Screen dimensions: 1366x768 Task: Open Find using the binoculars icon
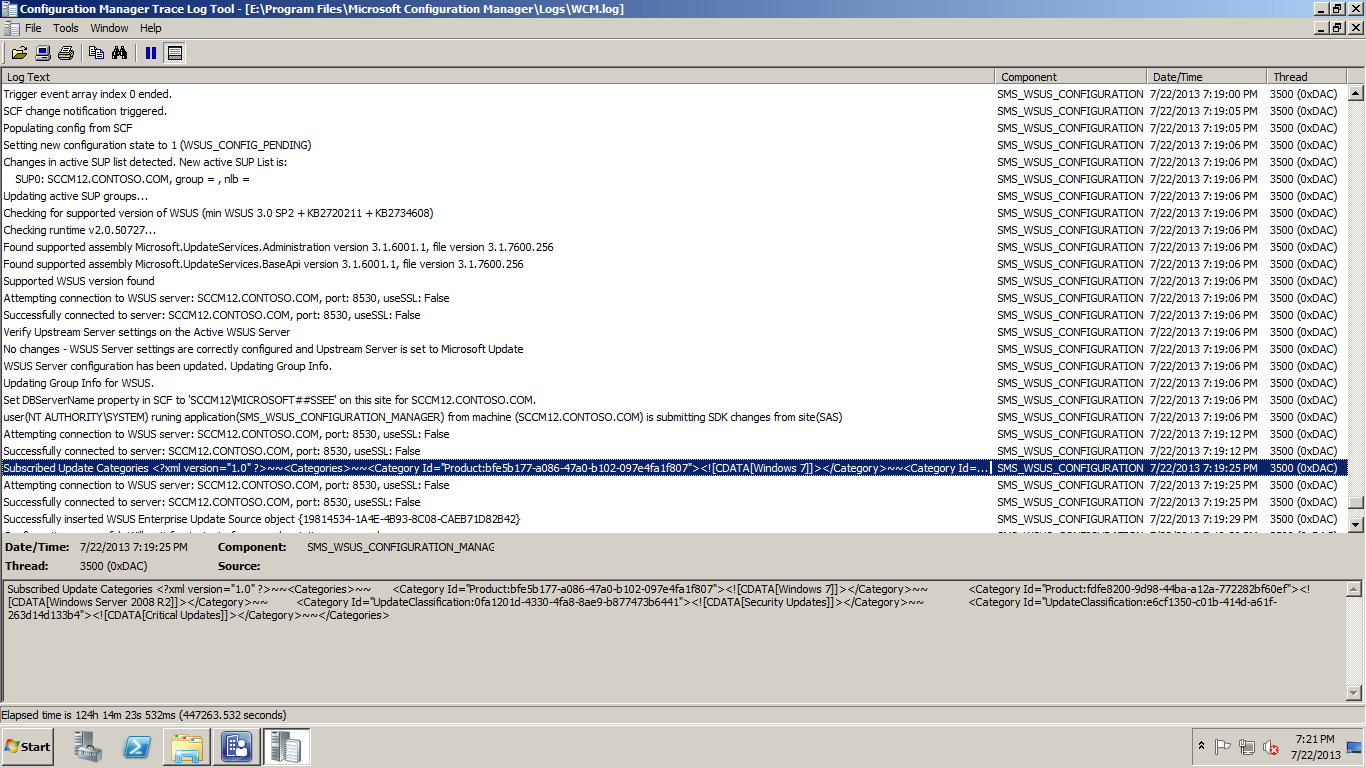tap(119, 53)
